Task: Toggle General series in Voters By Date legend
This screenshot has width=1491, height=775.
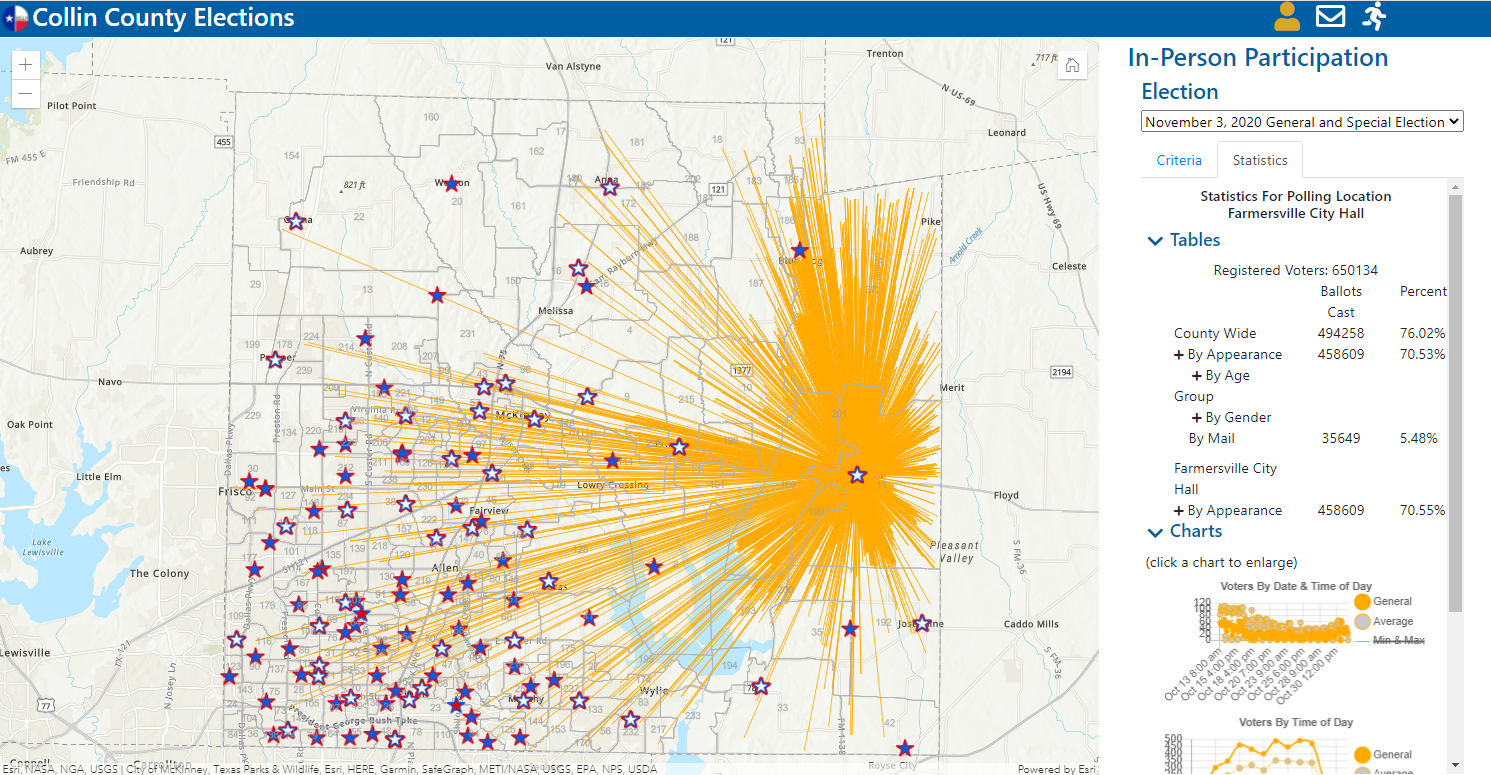Action: pos(1382,602)
